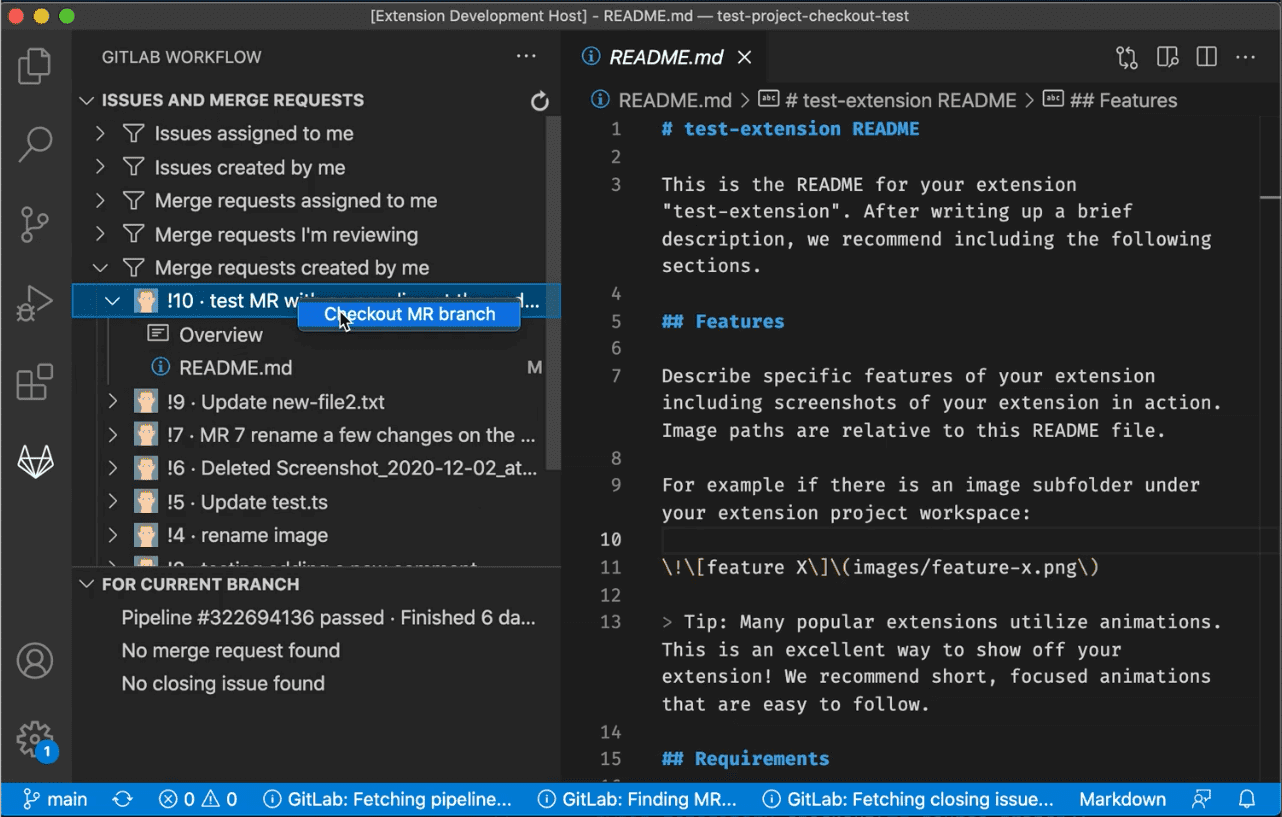The image size is (1282, 817).
Task: Open the Explorer view
Action: coord(35,65)
